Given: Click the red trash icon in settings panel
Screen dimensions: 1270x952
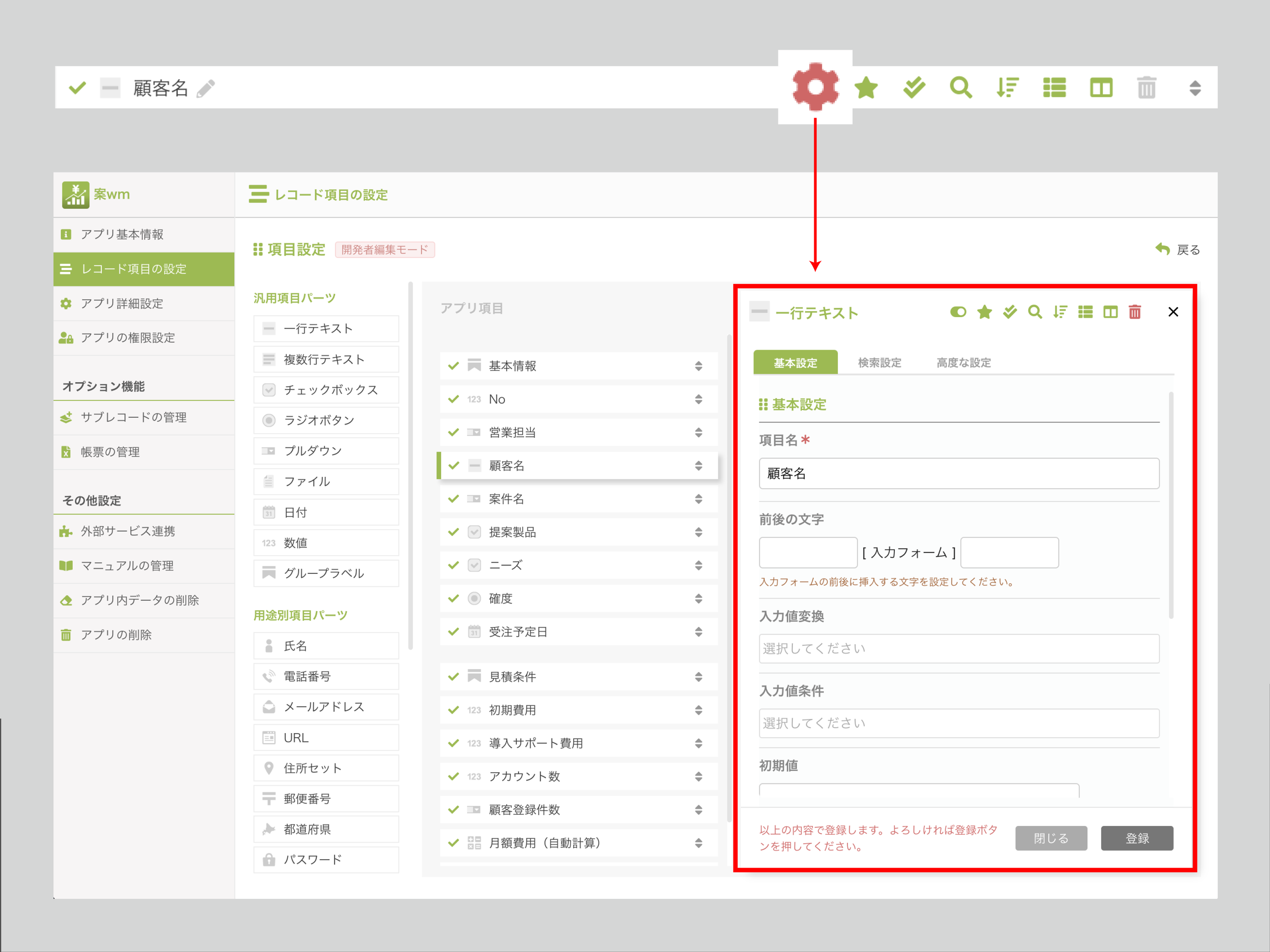Looking at the screenshot, I should click(x=1135, y=312).
